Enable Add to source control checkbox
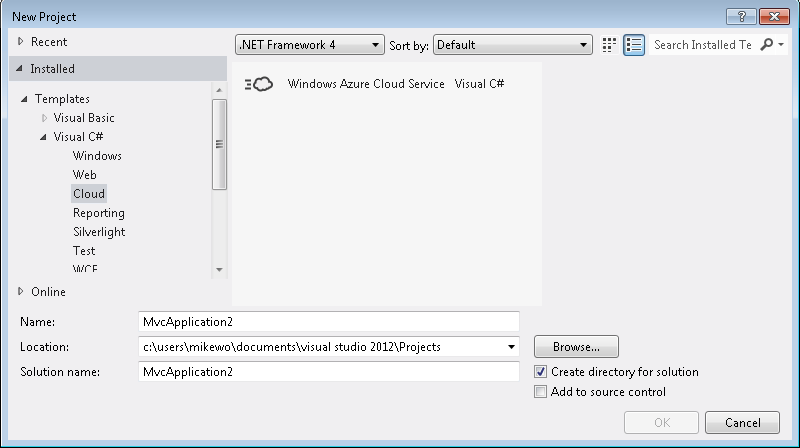The height and width of the screenshot is (448, 800). point(540,391)
